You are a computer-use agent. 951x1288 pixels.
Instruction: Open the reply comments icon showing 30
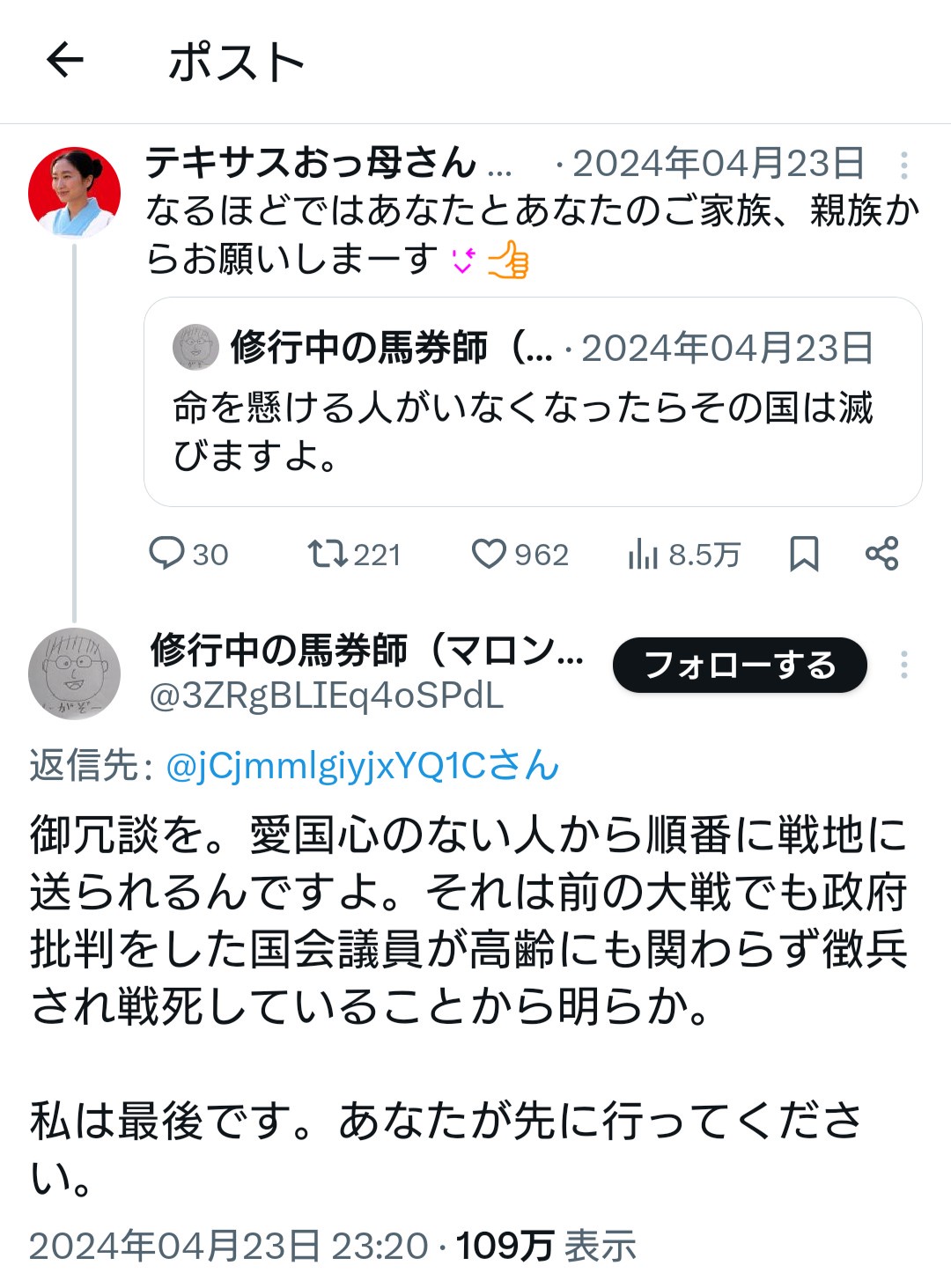pos(166,554)
